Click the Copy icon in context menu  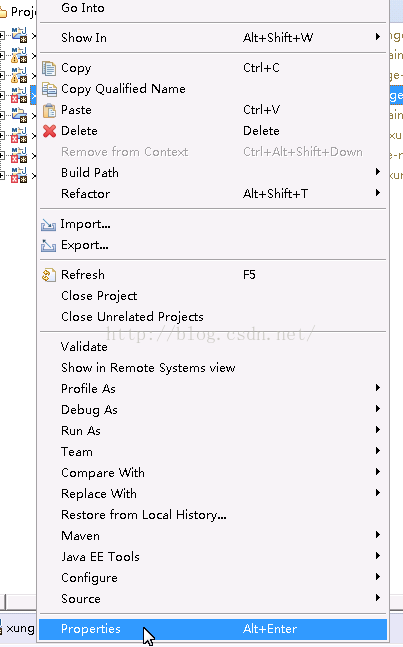pos(49,68)
